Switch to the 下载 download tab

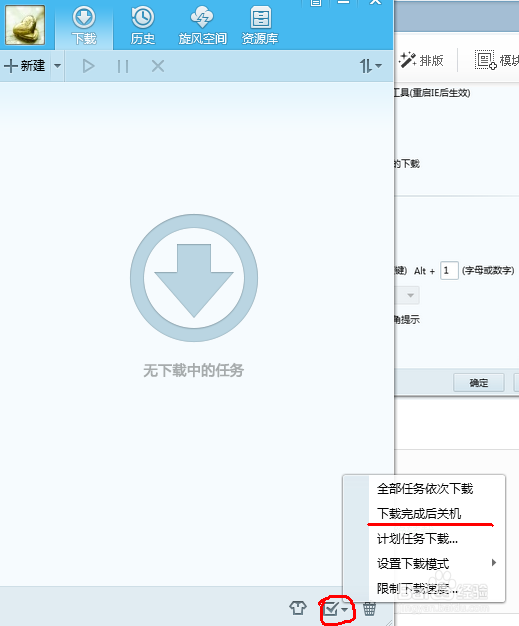(84, 26)
